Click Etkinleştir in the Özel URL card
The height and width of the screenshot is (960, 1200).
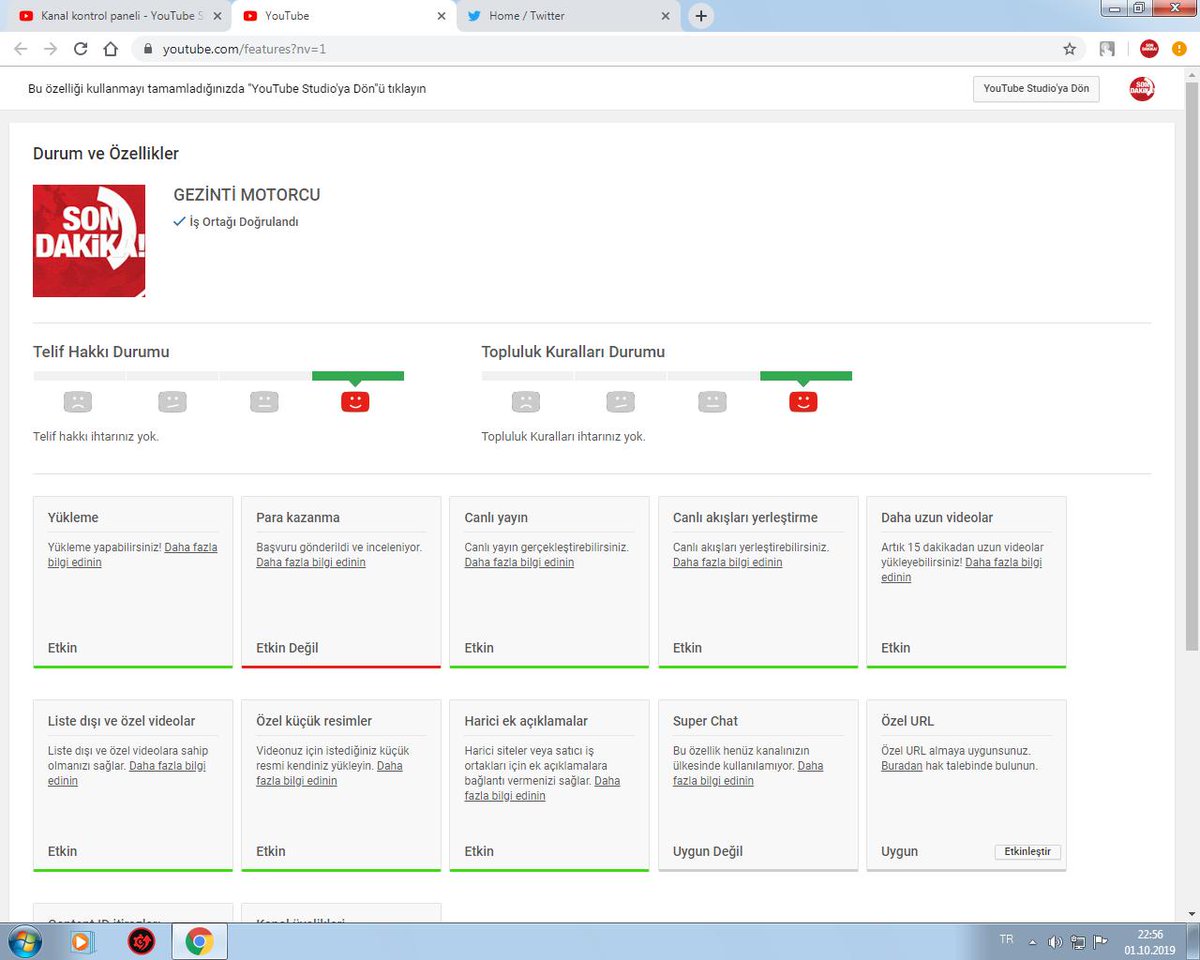[x=1028, y=852]
